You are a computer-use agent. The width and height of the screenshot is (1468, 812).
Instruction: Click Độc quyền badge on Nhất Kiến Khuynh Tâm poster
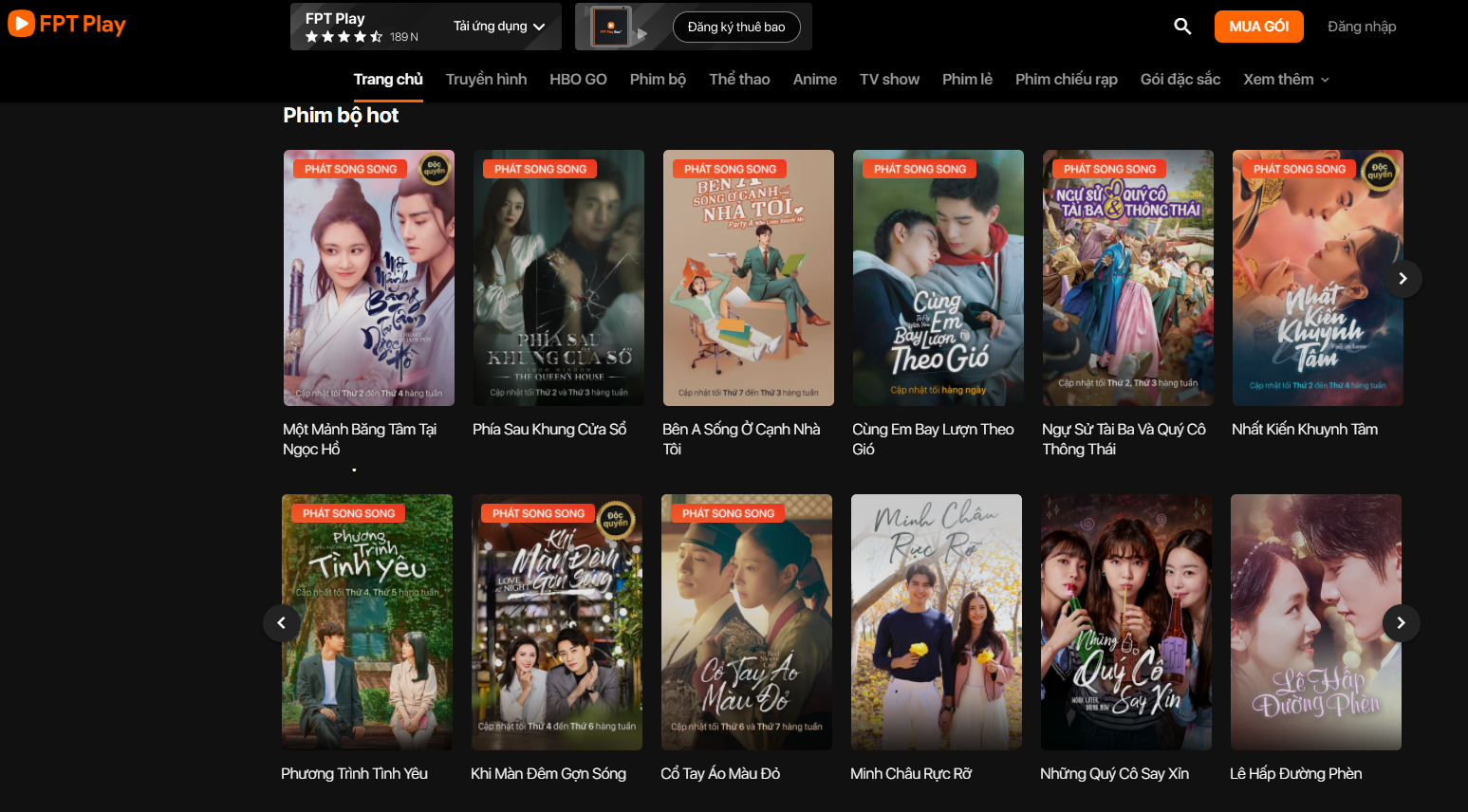1380,172
